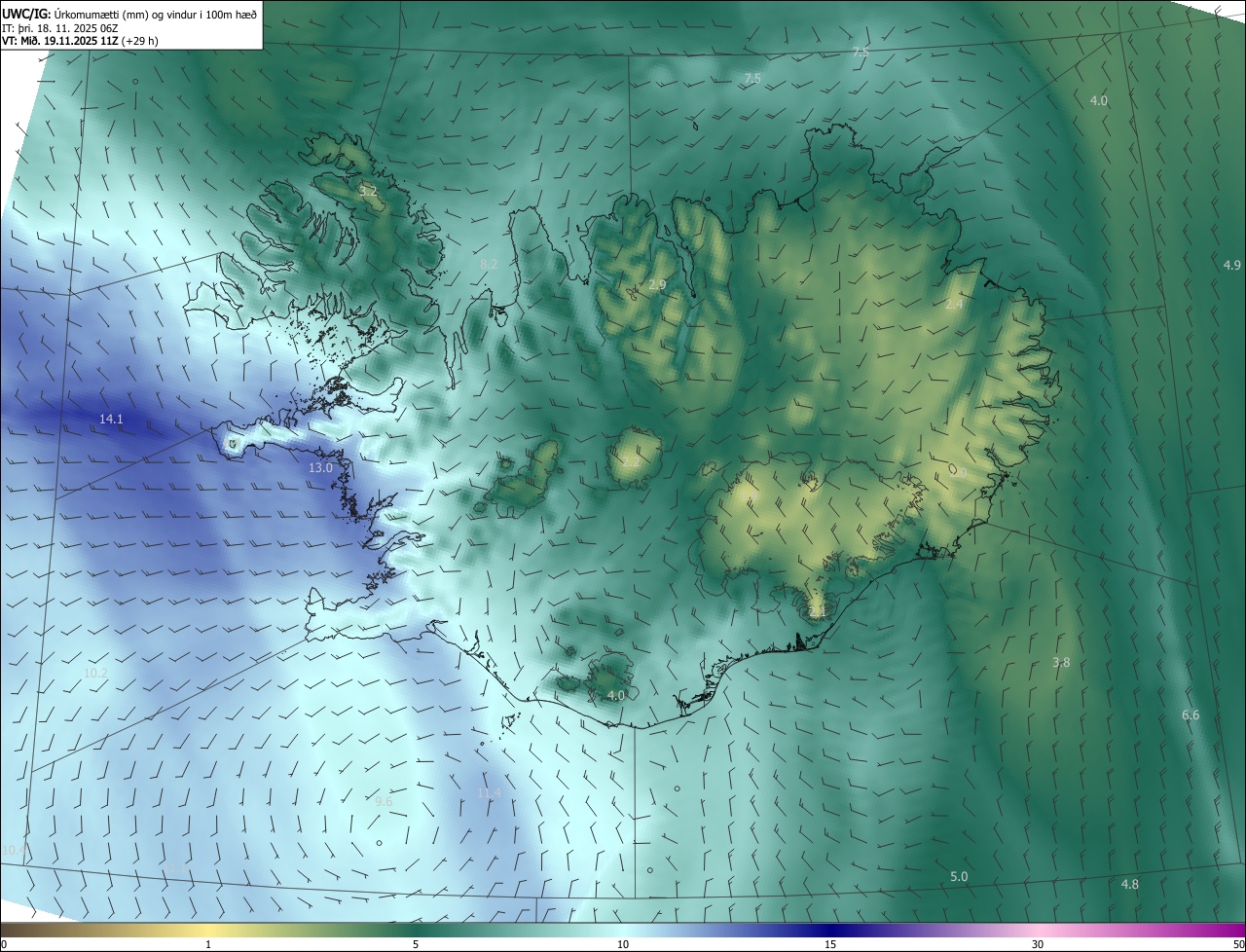The image size is (1246, 952).
Task: Click the 3.2 value on the map
Action: [367, 191]
